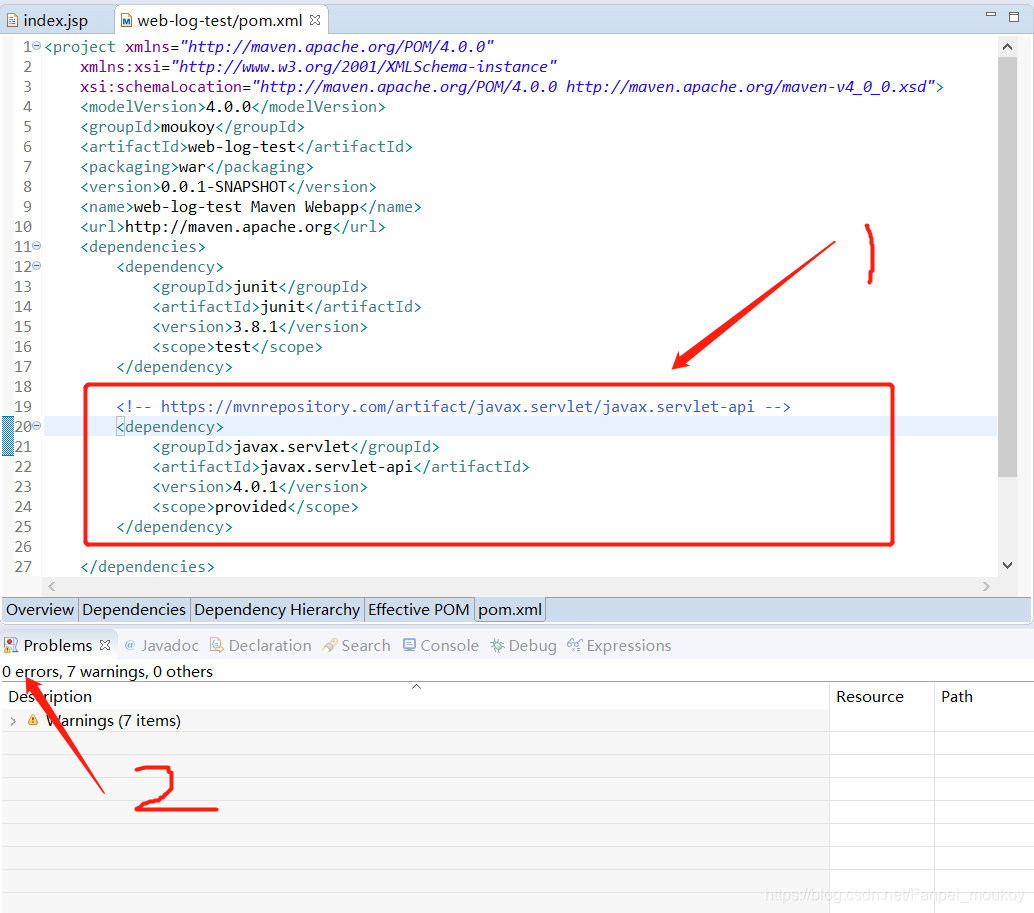Click the warning icon next to Warnings
1034x913 pixels.
[33, 721]
